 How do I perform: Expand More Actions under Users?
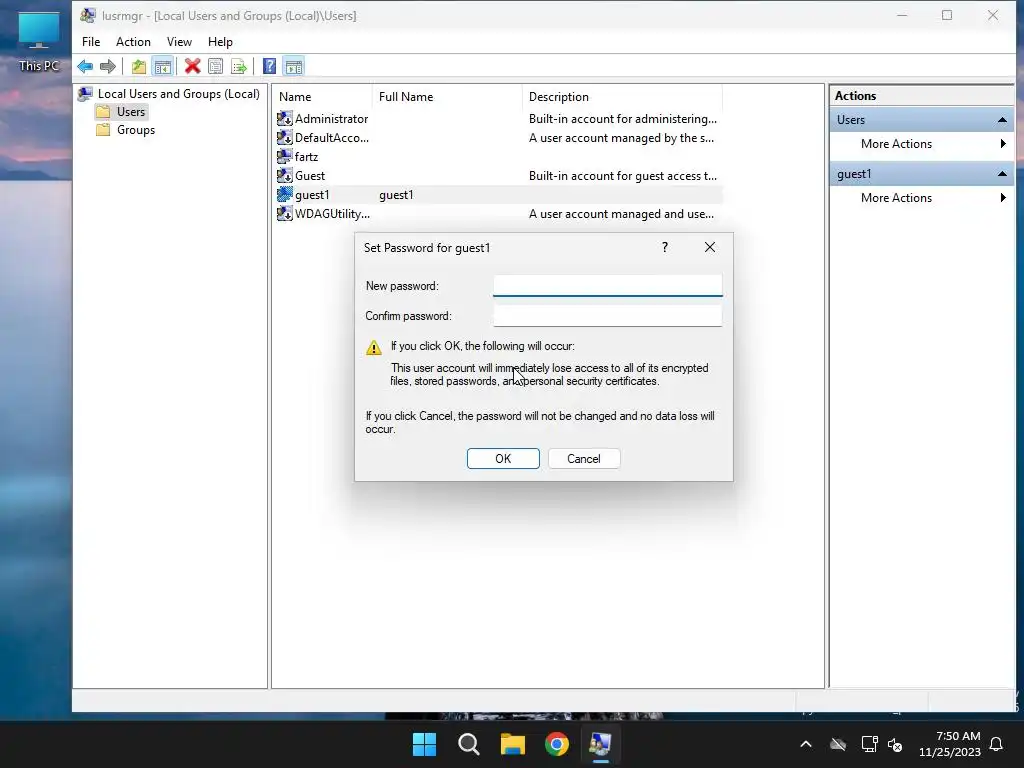(921, 144)
